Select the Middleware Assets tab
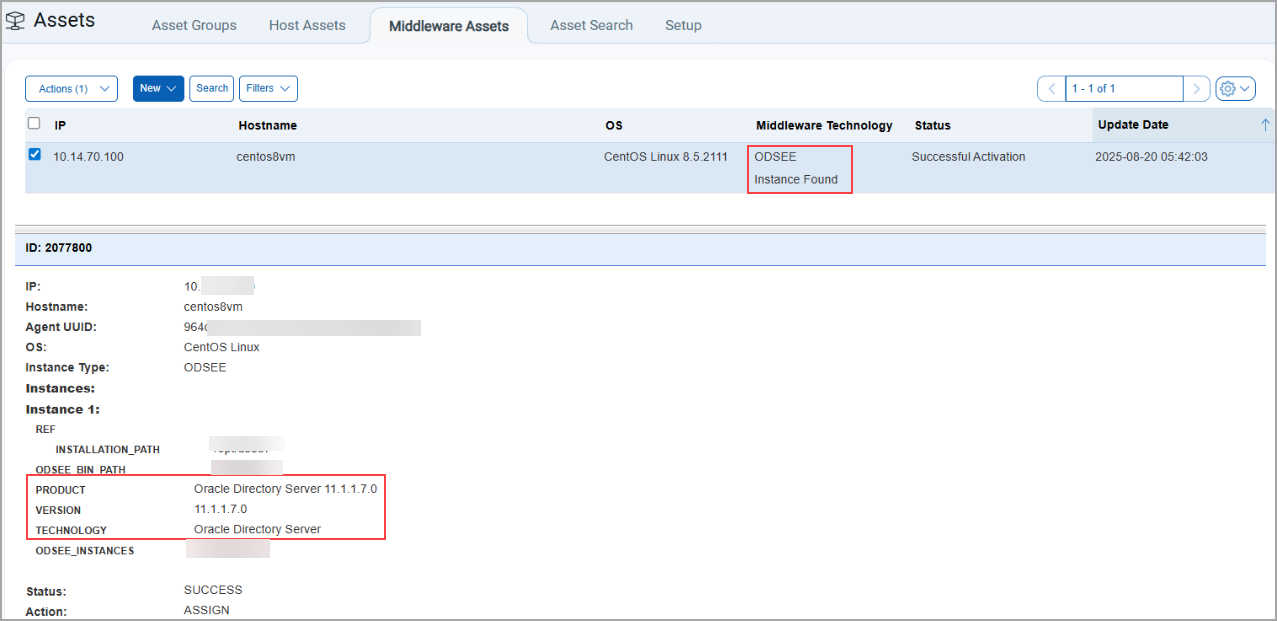 click(449, 26)
